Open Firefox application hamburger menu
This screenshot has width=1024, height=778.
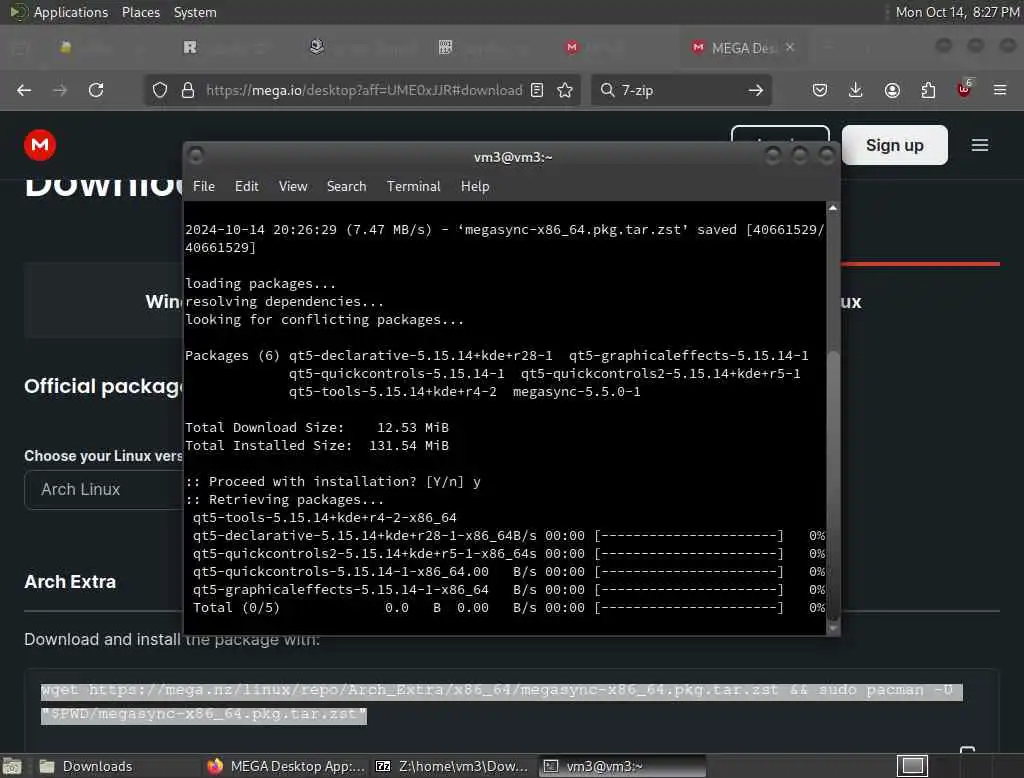click(x=1000, y=90)
